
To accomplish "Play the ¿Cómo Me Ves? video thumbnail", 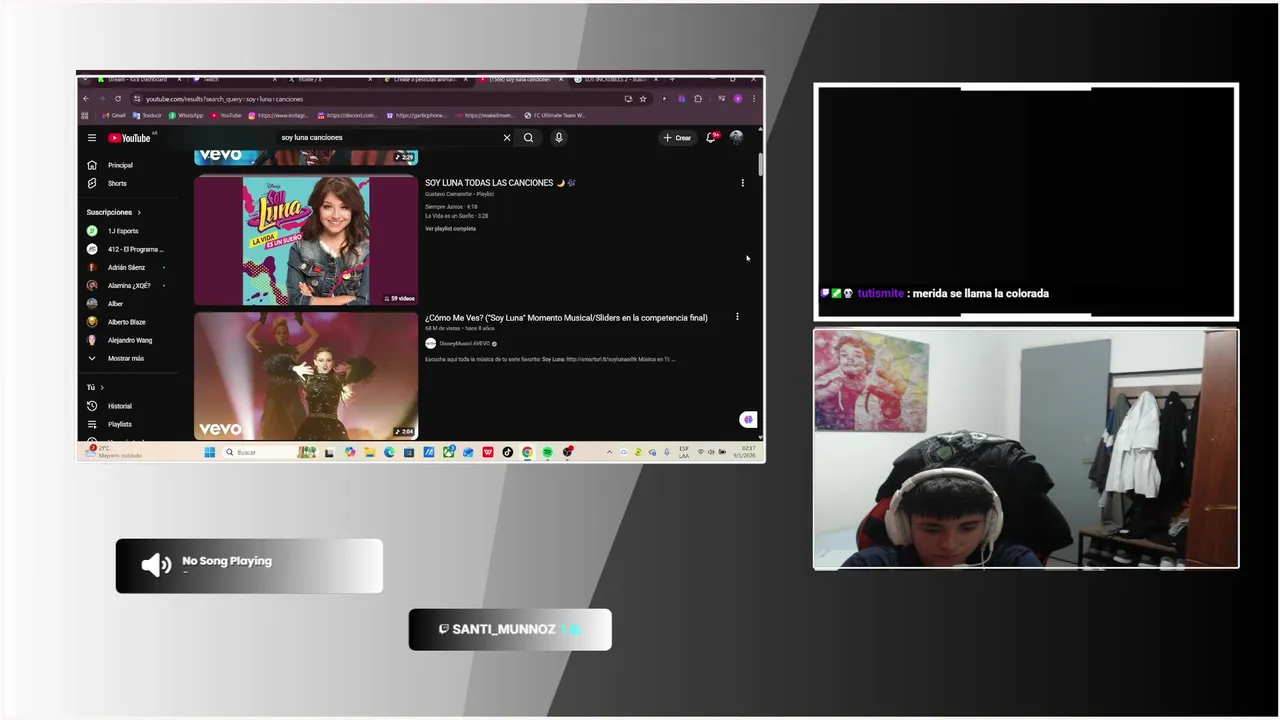I will 306,376.
